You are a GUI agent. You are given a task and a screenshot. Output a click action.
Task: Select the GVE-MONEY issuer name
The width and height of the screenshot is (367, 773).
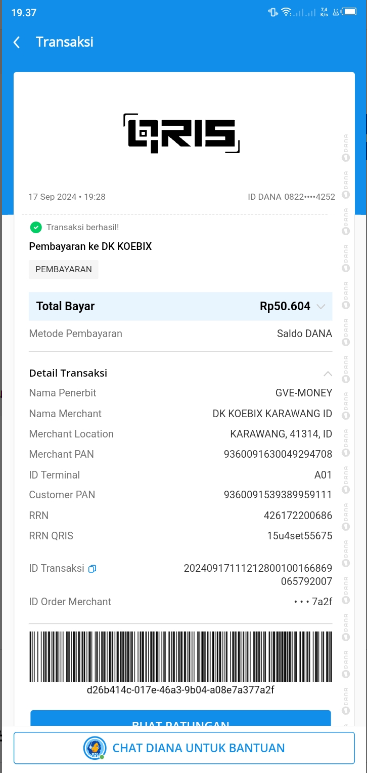[304, 393]
